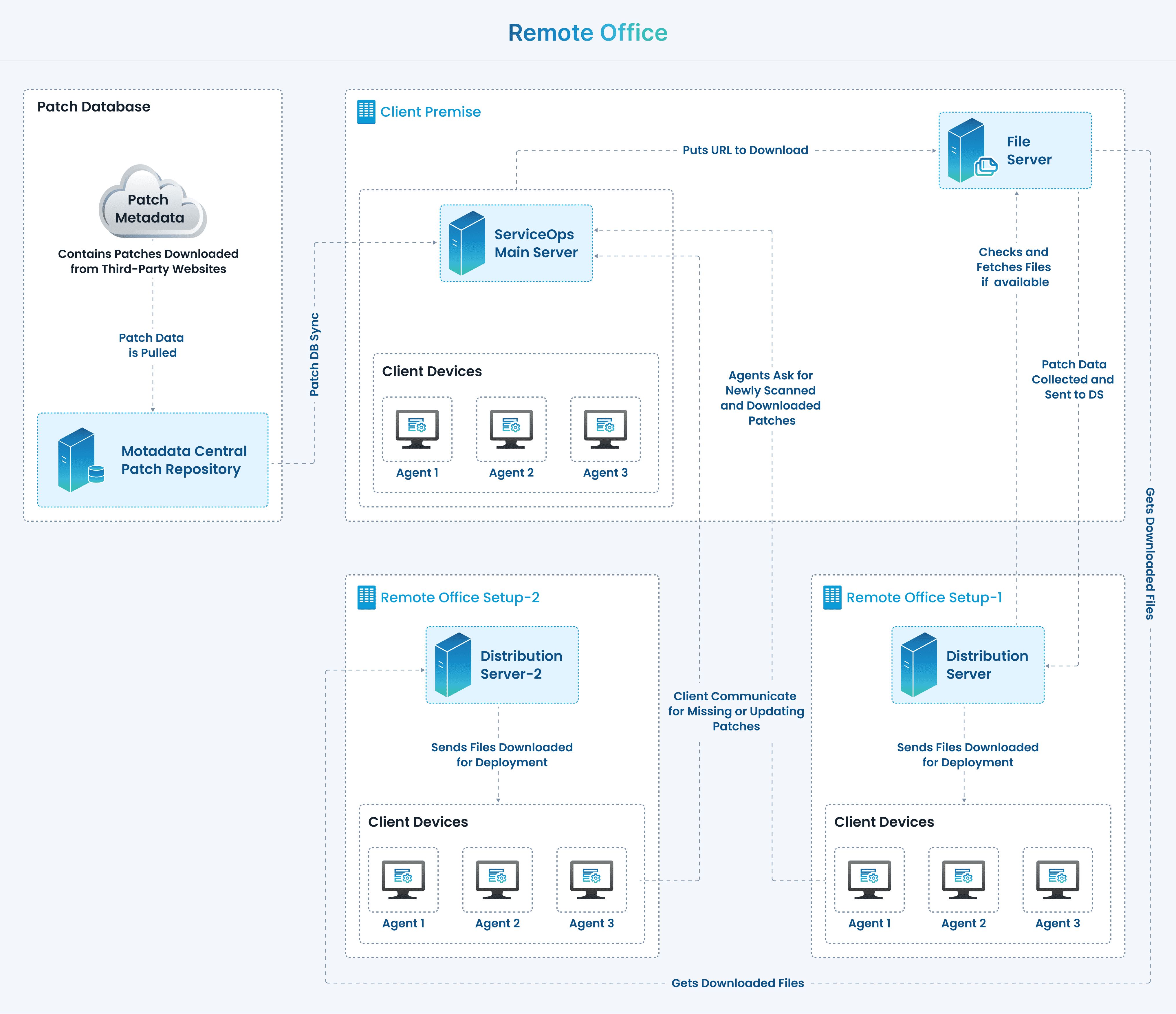Click the Distribution Server icon in Setup-1
The height and width of the screenshot is (1014, 1176).
point(919,665)
